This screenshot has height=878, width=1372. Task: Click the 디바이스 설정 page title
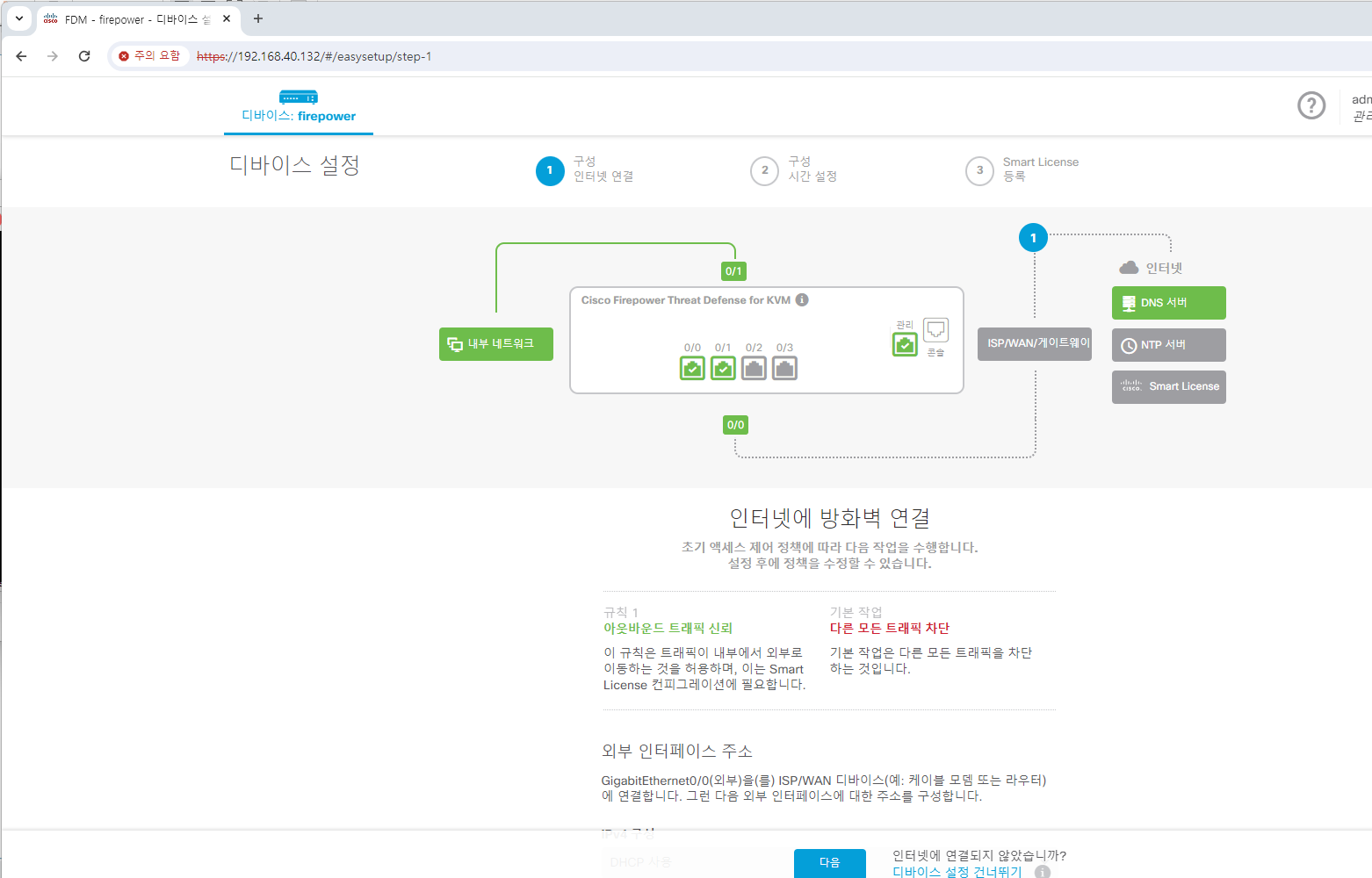tap(295, 165)
